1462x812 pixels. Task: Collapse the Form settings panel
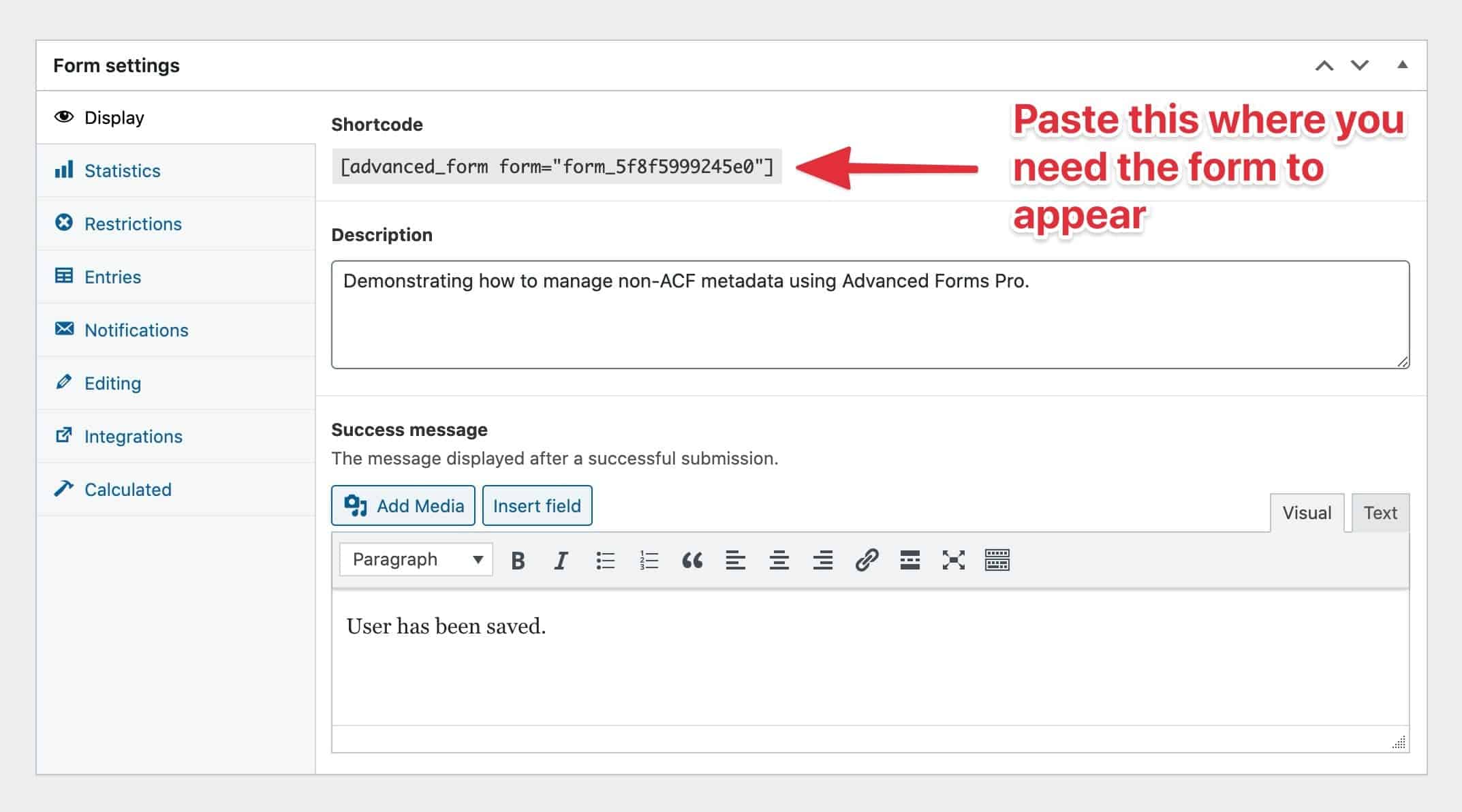(x=1402, y=65)
